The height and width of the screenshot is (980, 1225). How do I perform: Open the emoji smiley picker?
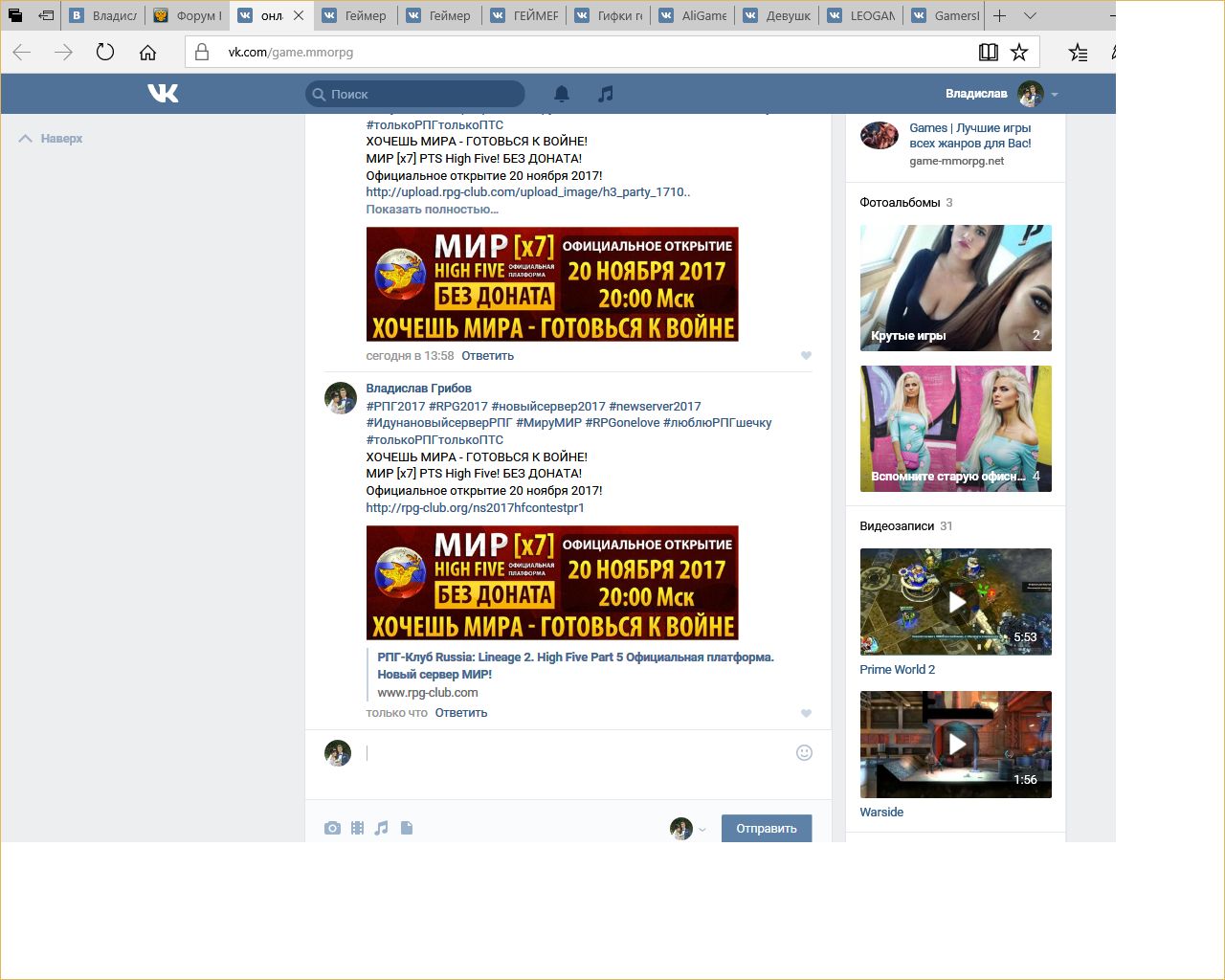coord(804,752)
